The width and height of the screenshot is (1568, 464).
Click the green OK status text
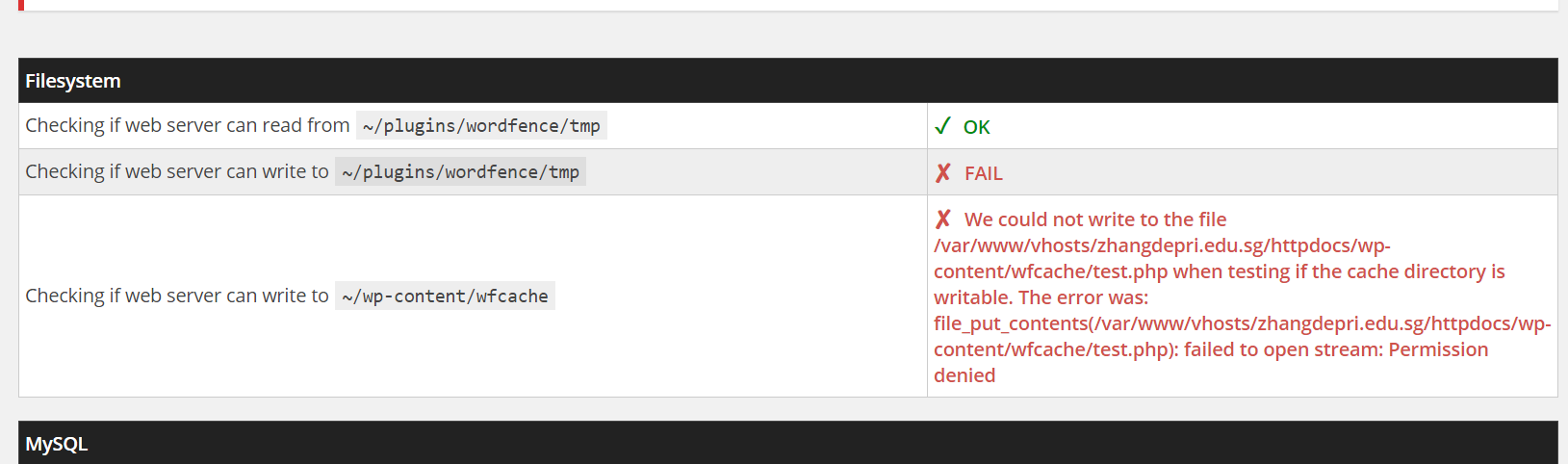click(976, 127)
